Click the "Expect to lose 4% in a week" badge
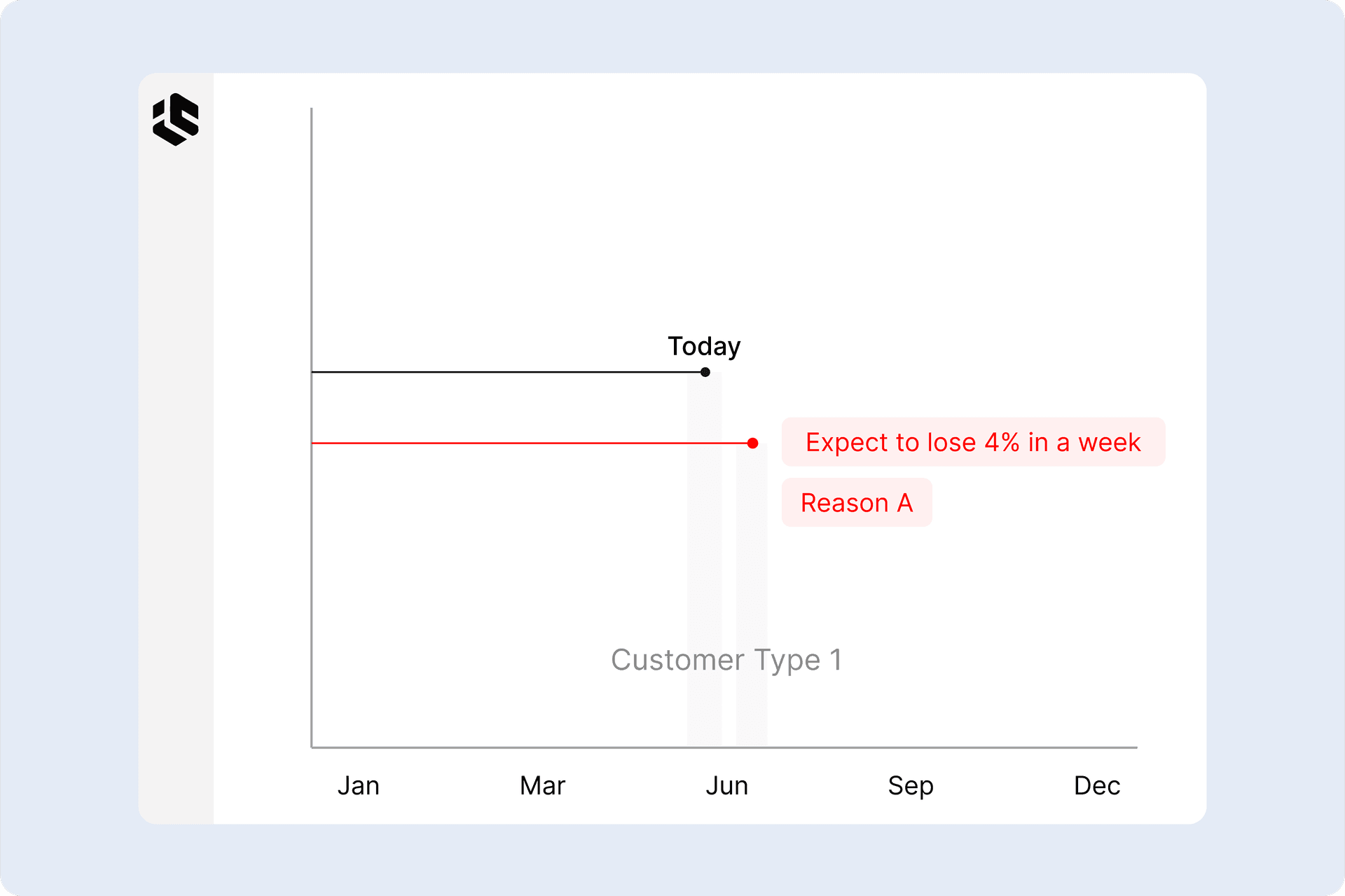Image resolution: width=1345 pixels, height=896 pixels. pos(973,442)
